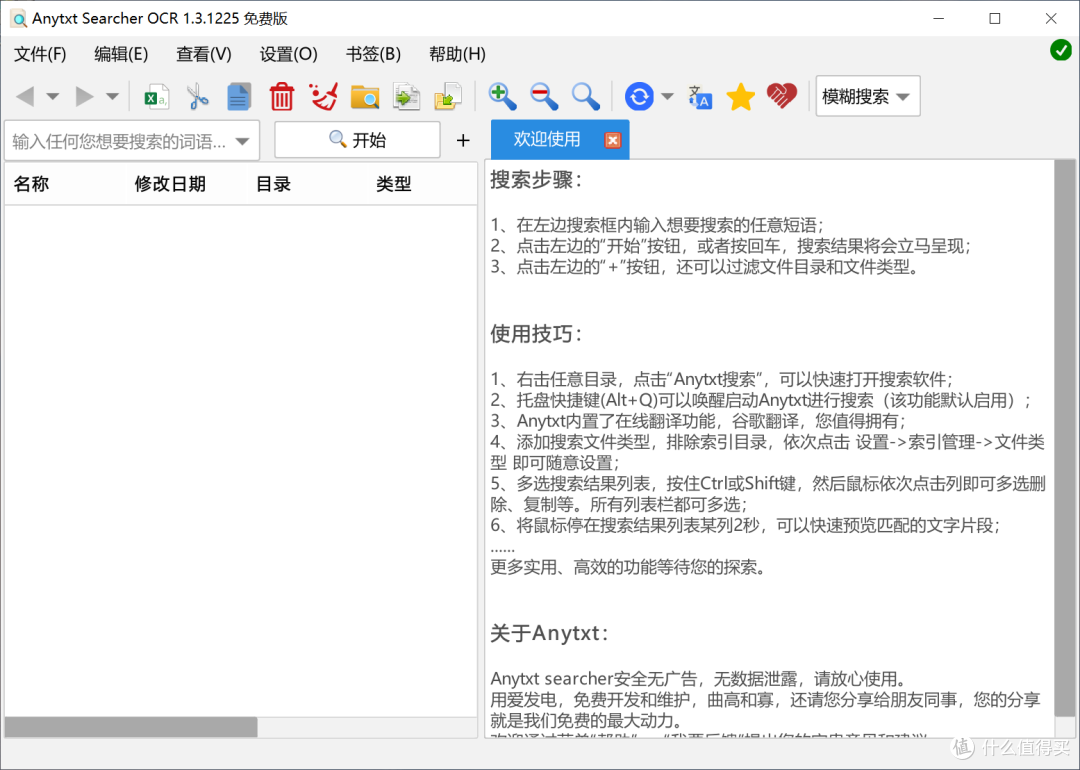Click the blue copy document icon
Image resolution: width=1080 pixels, height=770 pixels.
(x=239, y=96)
